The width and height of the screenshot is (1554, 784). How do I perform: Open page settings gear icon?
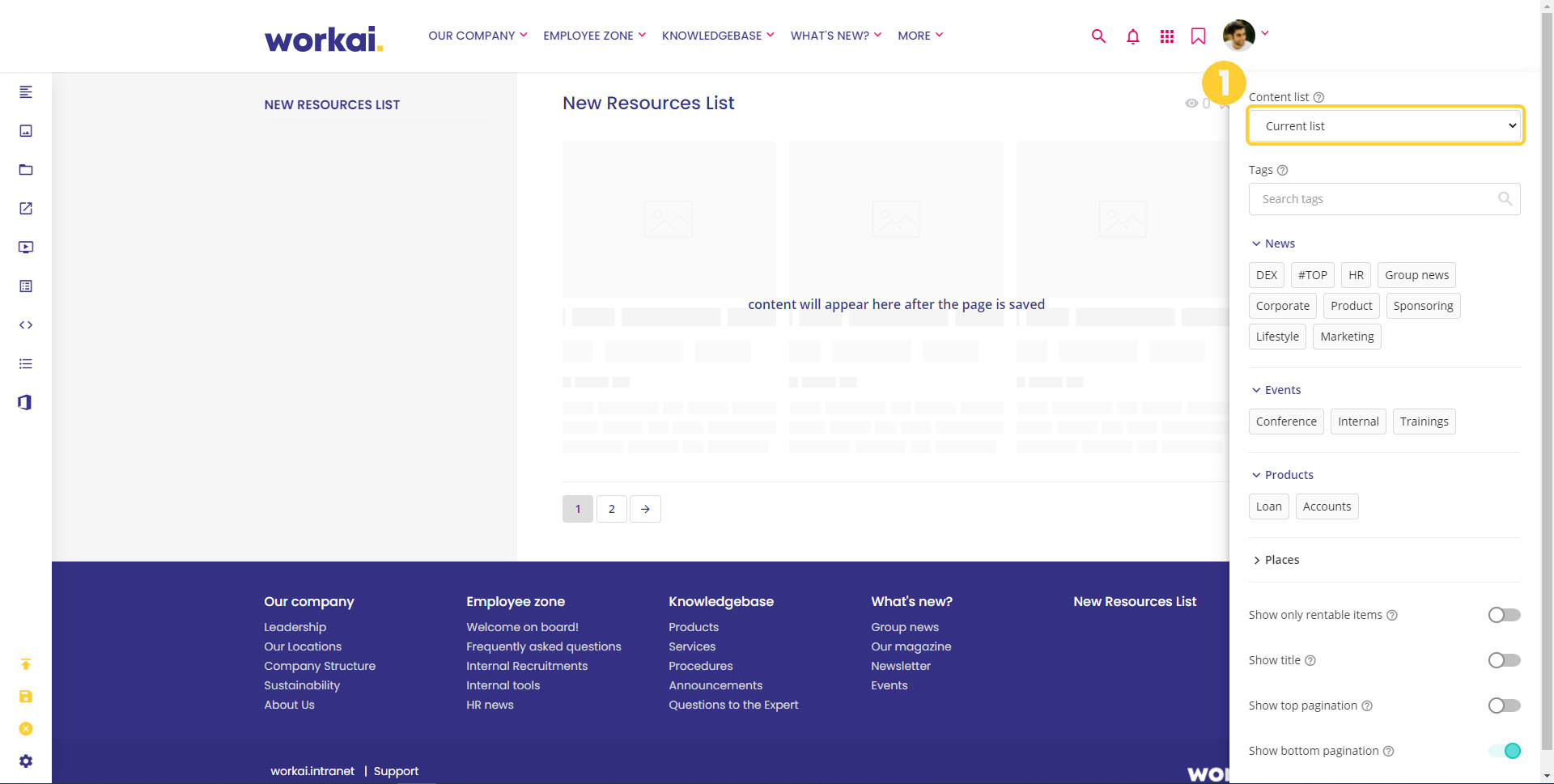26,761
